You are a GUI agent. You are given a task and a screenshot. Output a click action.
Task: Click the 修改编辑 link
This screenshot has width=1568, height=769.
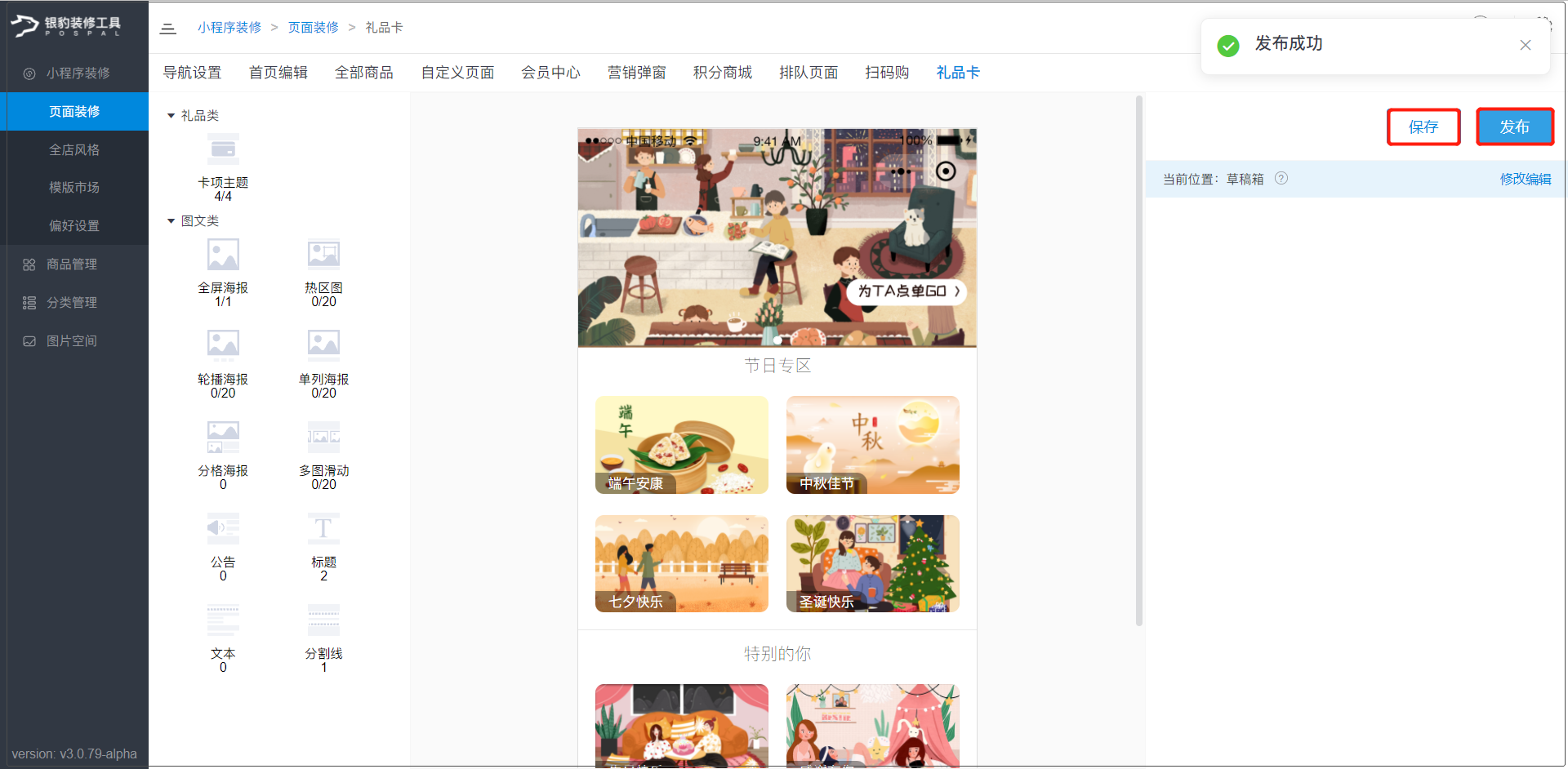pyautogui.click(x=1526, y=179)
